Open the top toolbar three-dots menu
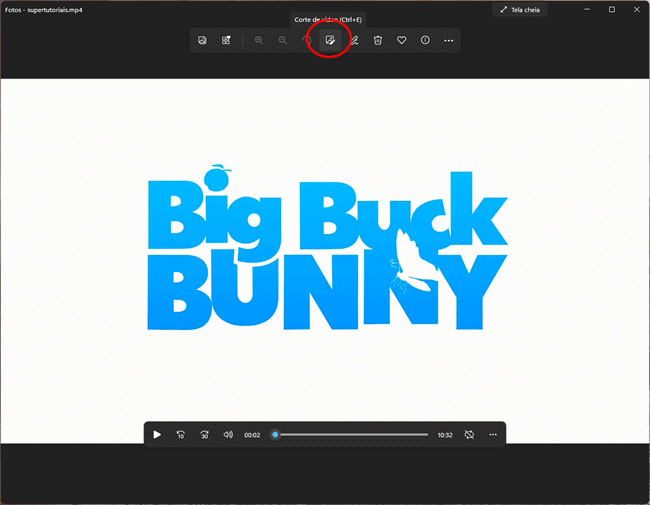 click(x=449, y=40)
